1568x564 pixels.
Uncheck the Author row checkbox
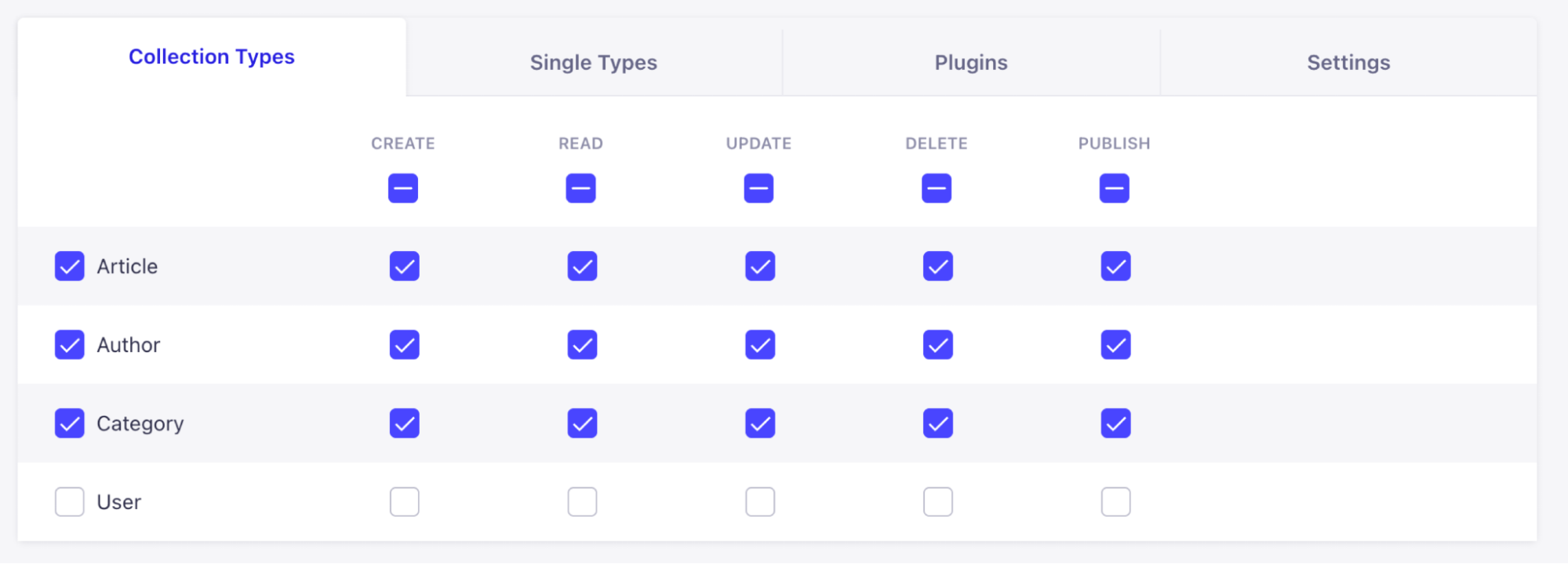coord(70,345)
